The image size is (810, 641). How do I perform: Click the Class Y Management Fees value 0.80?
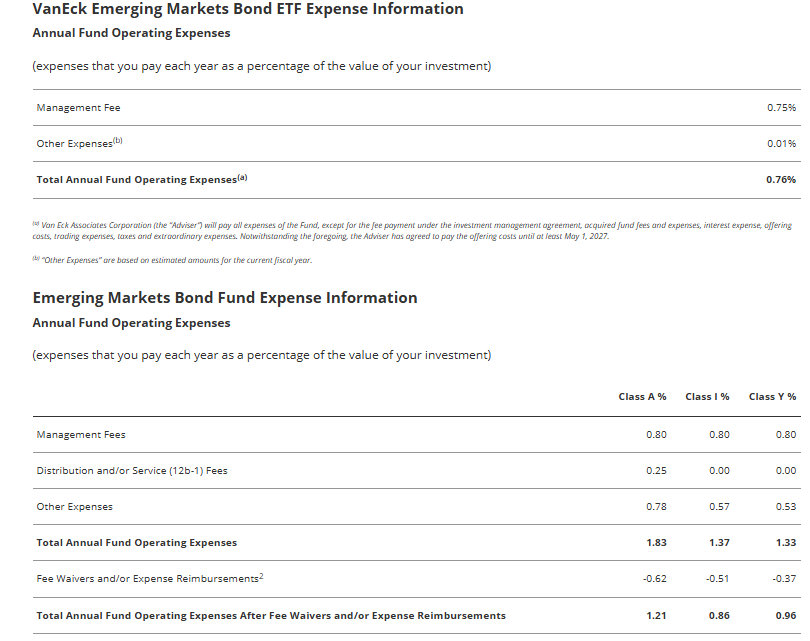[x=786, y=435]
